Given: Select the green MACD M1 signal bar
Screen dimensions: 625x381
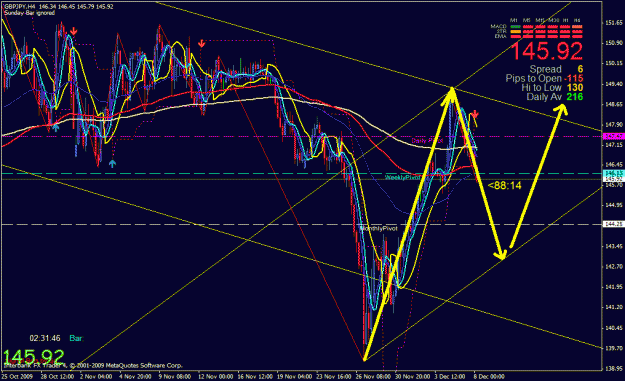Looking at the screenshot, I should pos(516,27).
